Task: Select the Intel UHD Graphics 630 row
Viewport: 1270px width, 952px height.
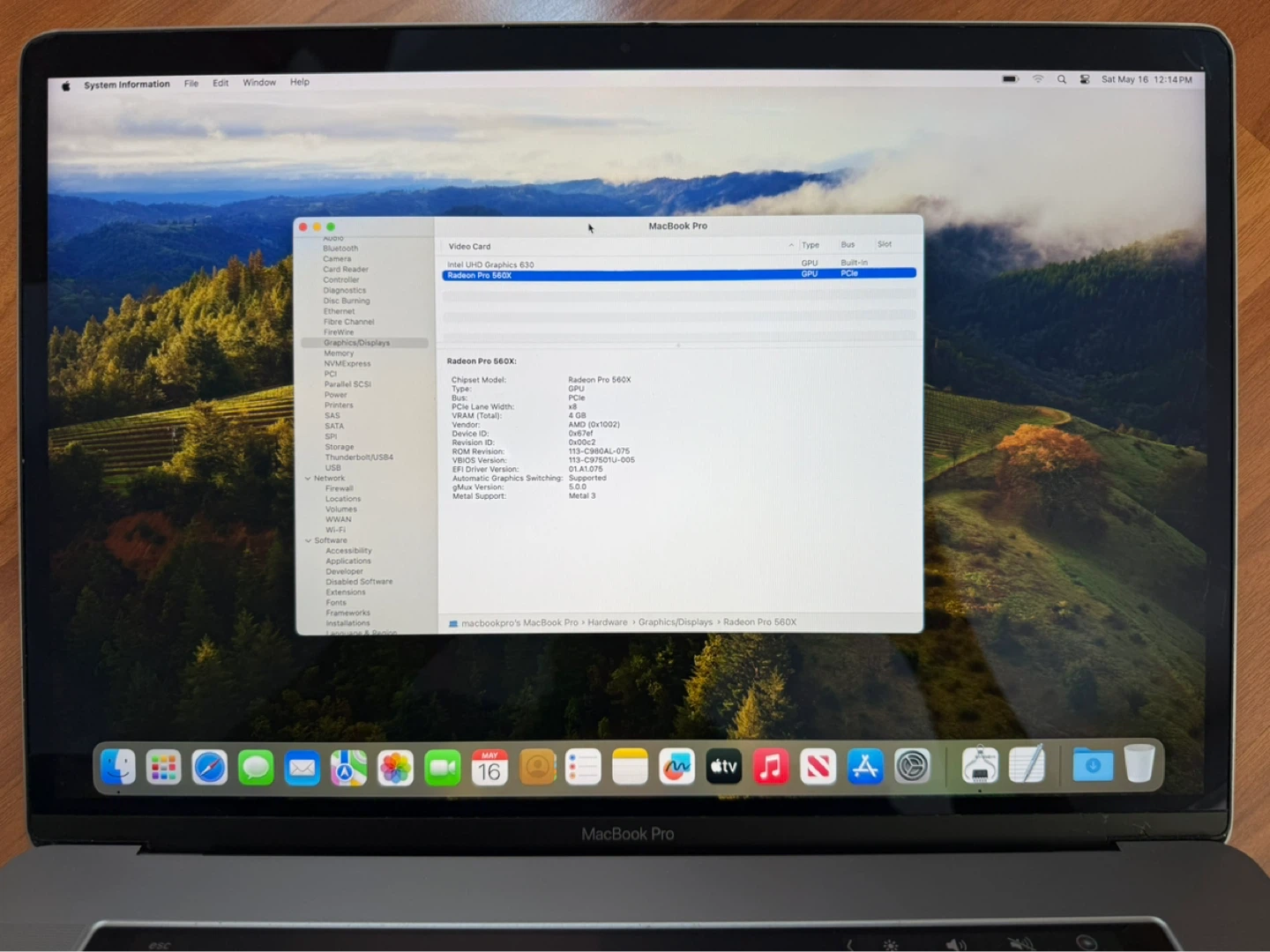Action: (679, 264)
